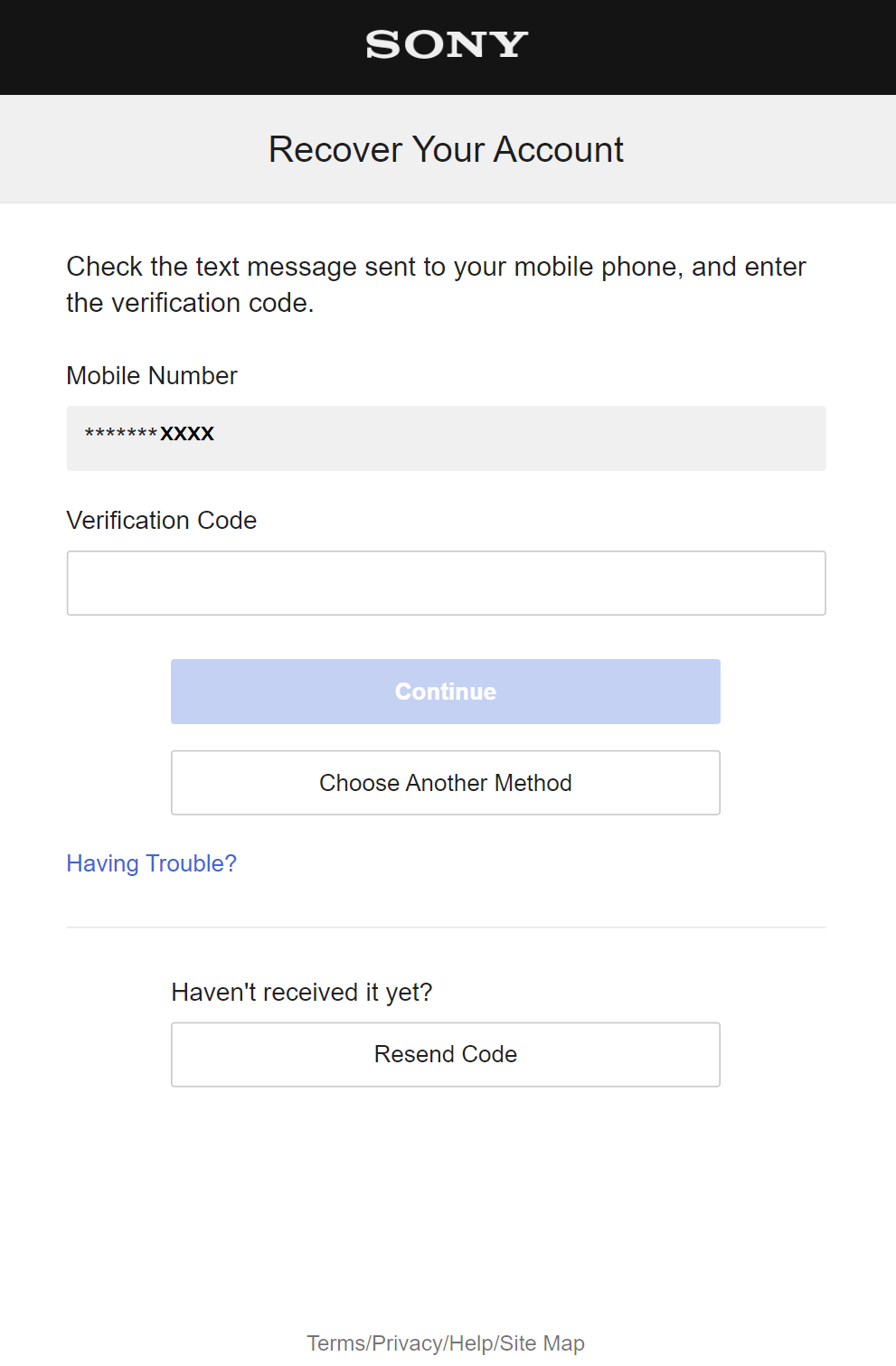Focus the Verification Code input field
The width and height of the screenshot is (896, 1366).
click(446, 583)
